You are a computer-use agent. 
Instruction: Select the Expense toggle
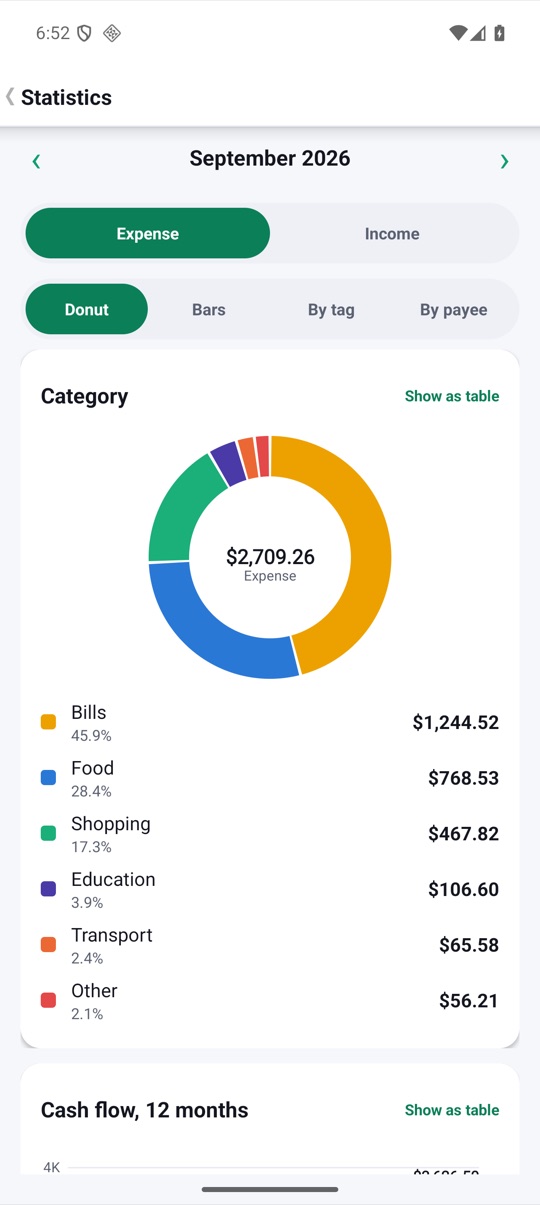click(x=148, y=233)
